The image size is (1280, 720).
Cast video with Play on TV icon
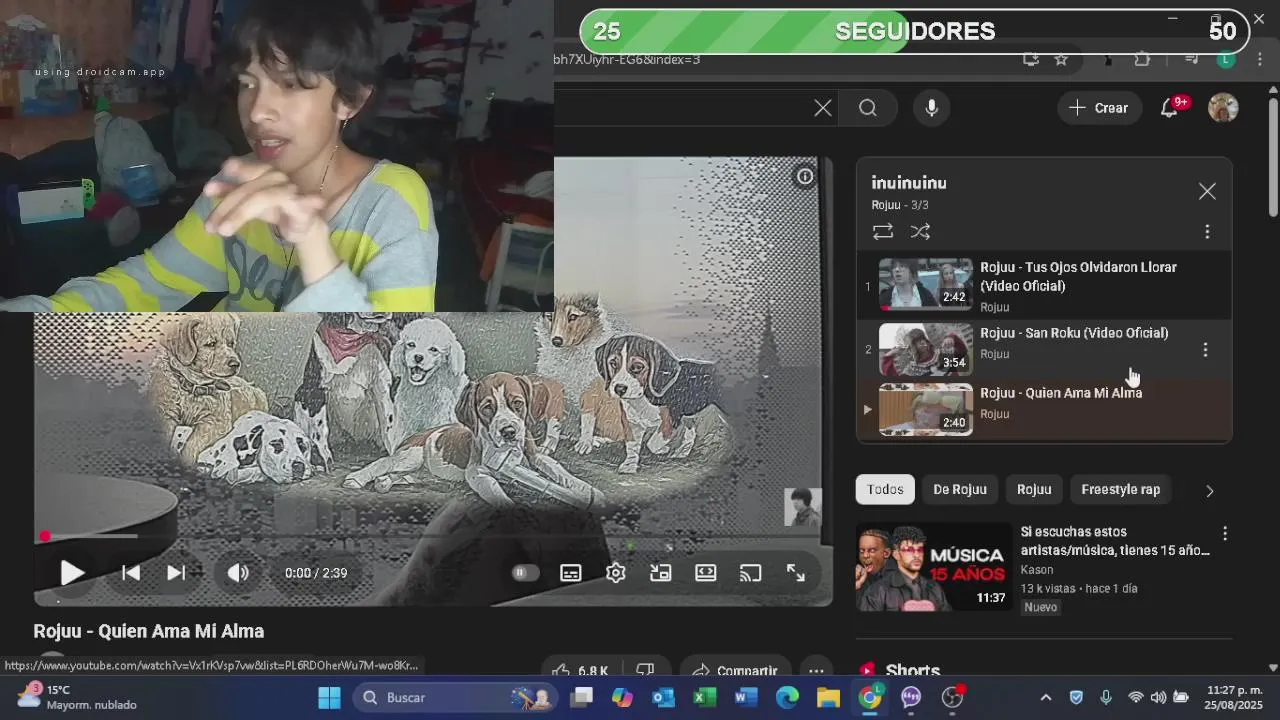(750, 573)
